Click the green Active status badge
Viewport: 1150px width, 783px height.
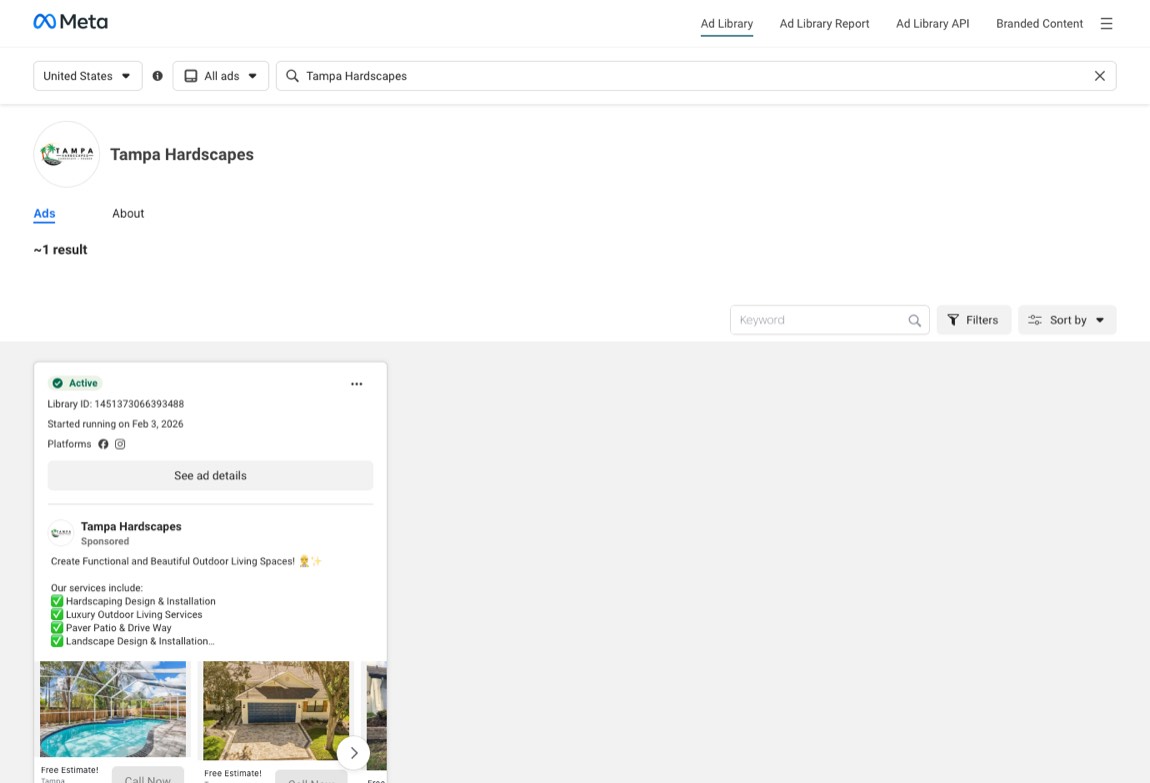[x=75, y=383]
